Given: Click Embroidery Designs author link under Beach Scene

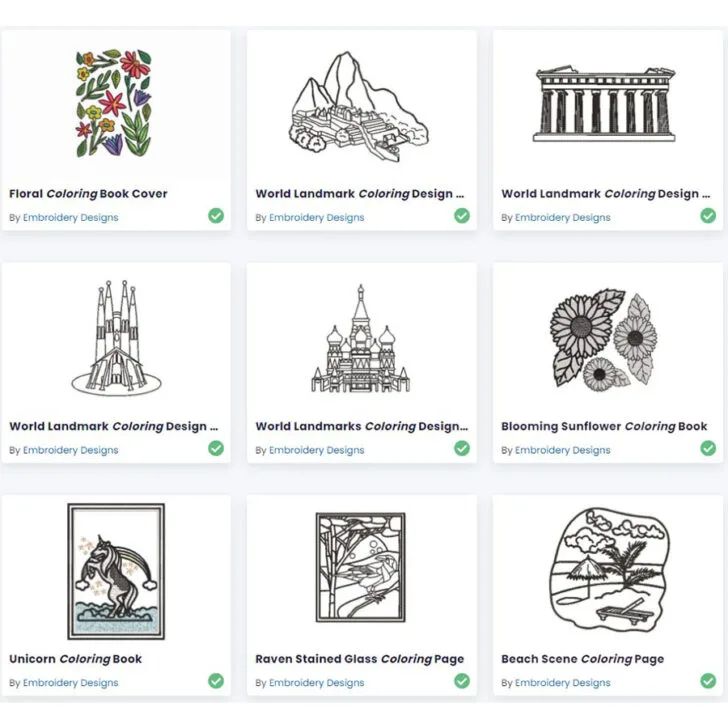Looking at the screenshot, I should click(x=563, y=682).
